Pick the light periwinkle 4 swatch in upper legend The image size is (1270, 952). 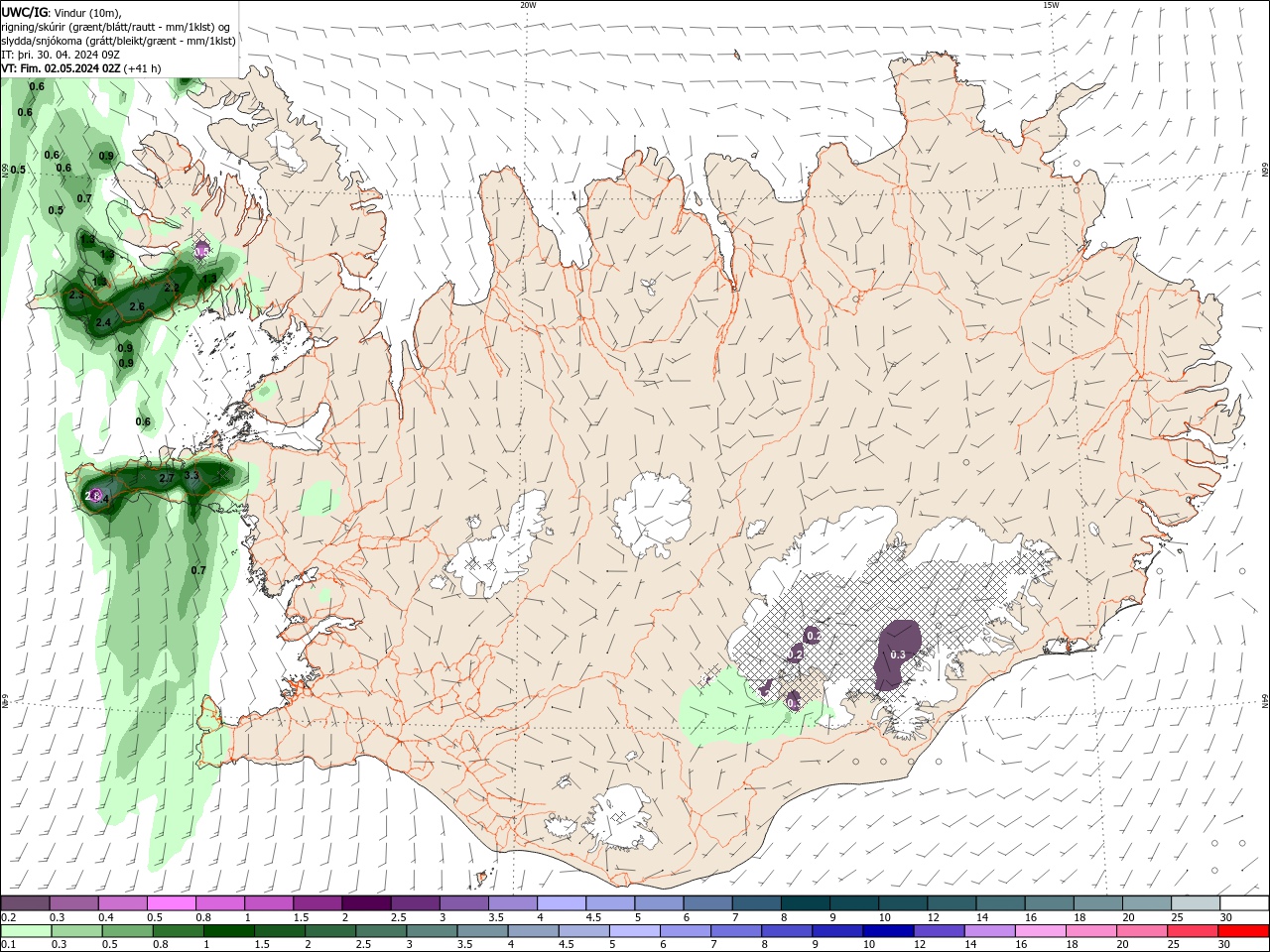click(562, 903)
